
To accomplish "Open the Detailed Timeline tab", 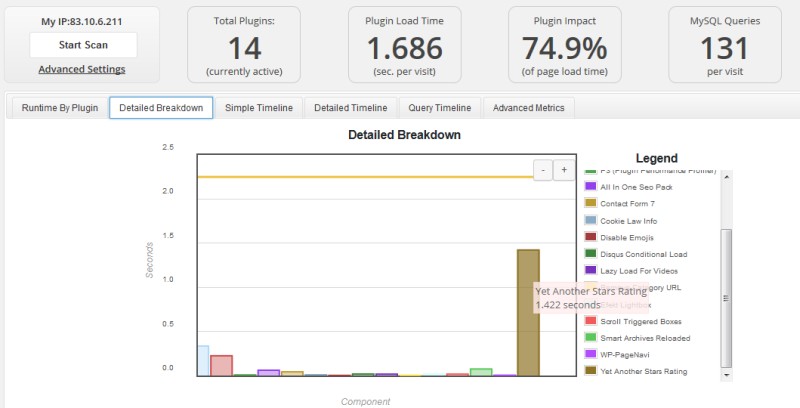I will coord(351,108).
